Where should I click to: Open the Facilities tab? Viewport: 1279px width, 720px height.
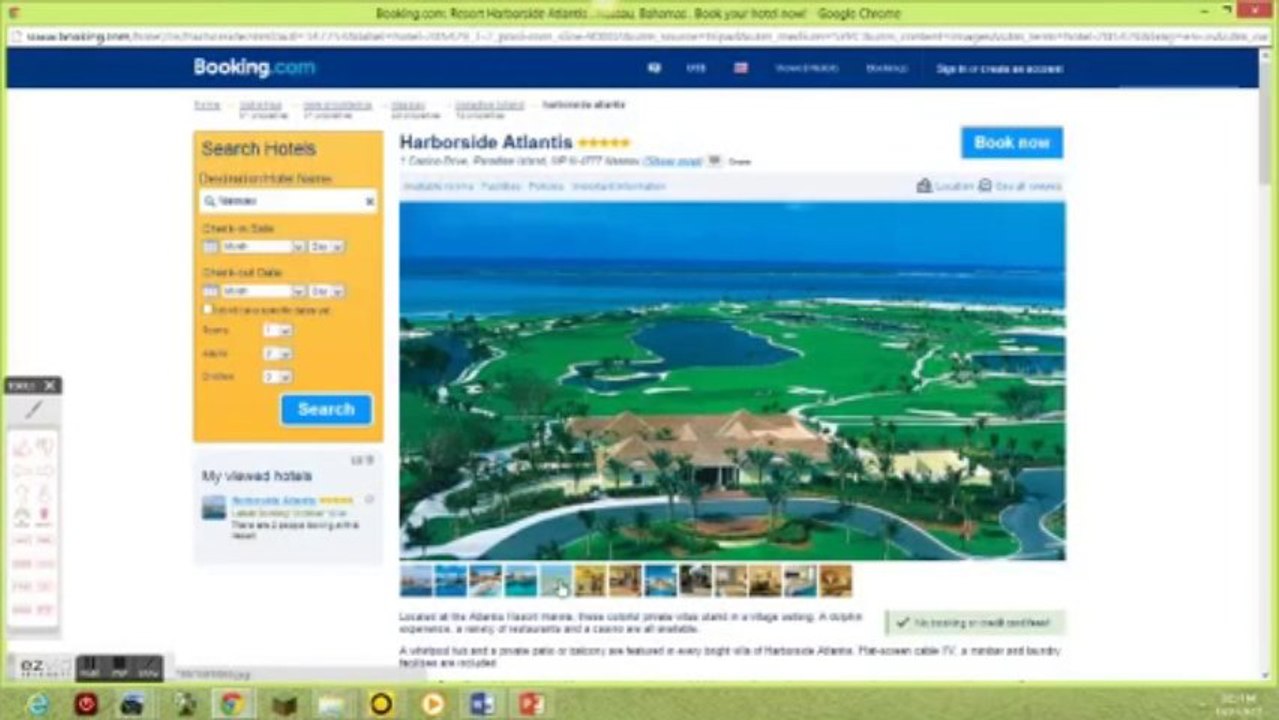[501, 186]
